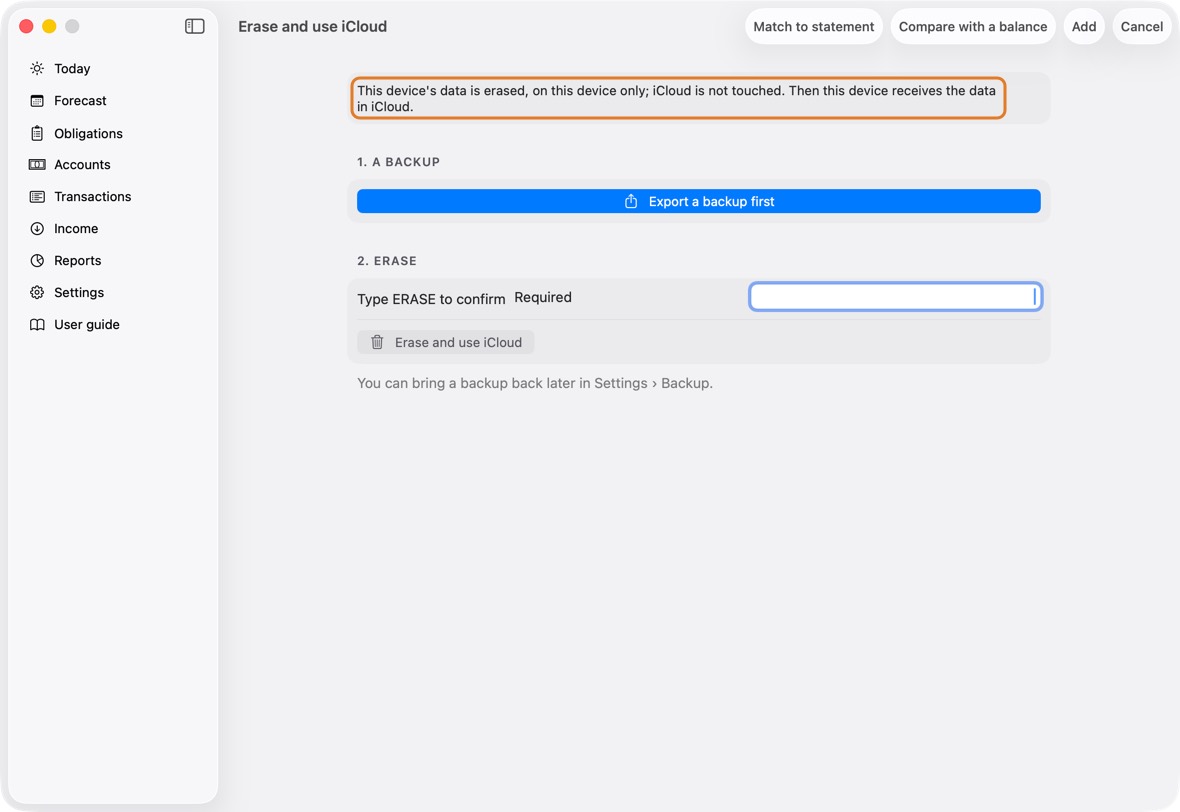Click the share icon on the export button
Viewport: 1180px width, 812px height.
point(631,201)
